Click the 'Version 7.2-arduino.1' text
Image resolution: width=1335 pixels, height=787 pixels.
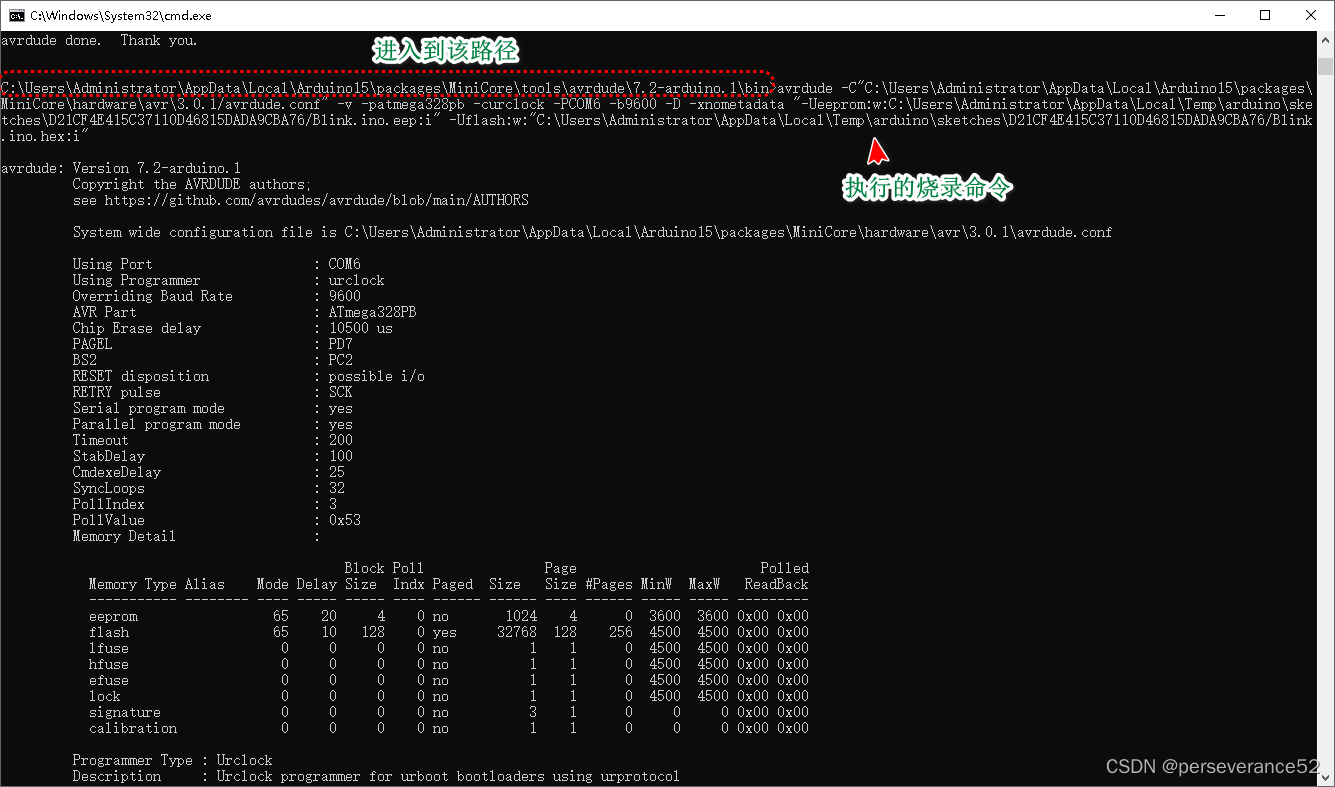tap(156, 168)
